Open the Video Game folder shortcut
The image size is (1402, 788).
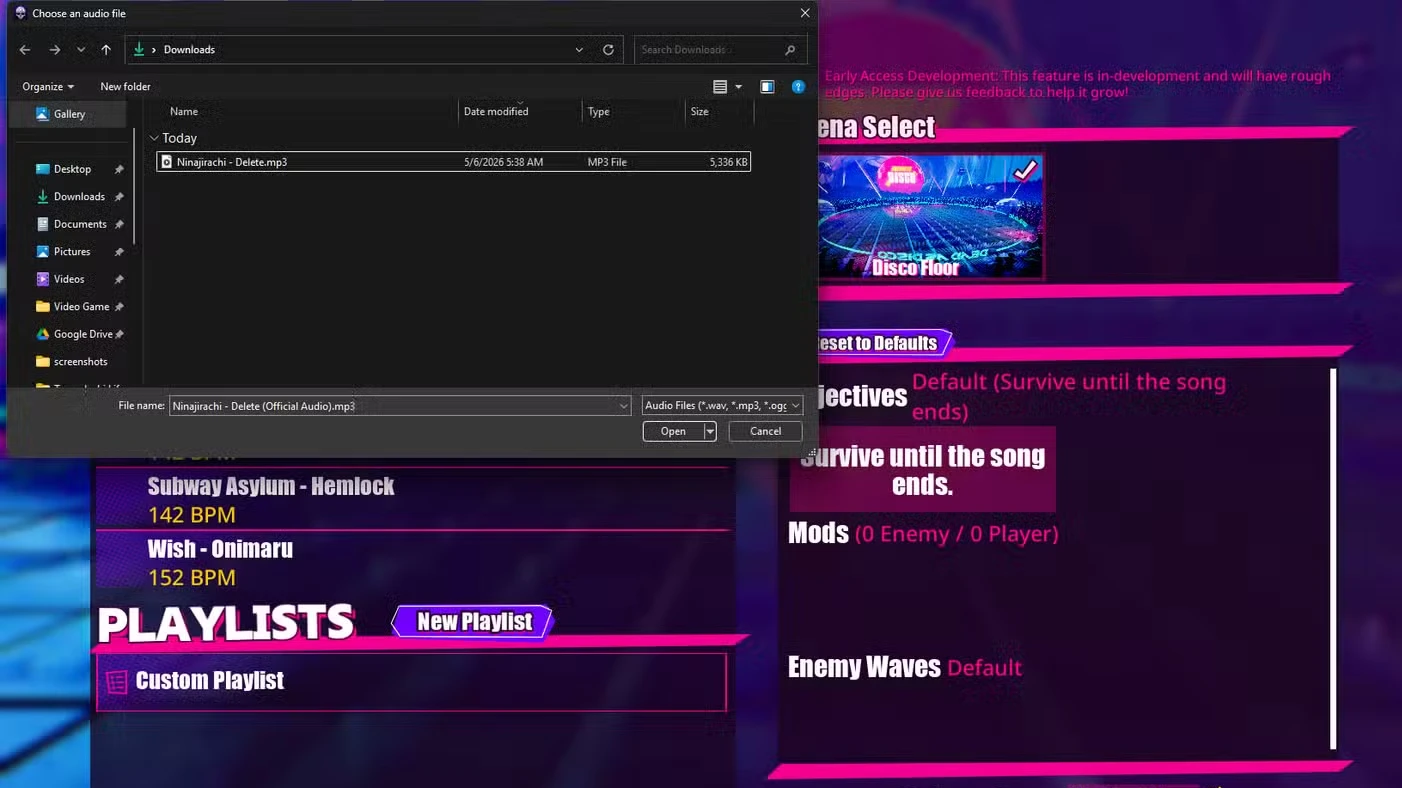click(80, 307)
